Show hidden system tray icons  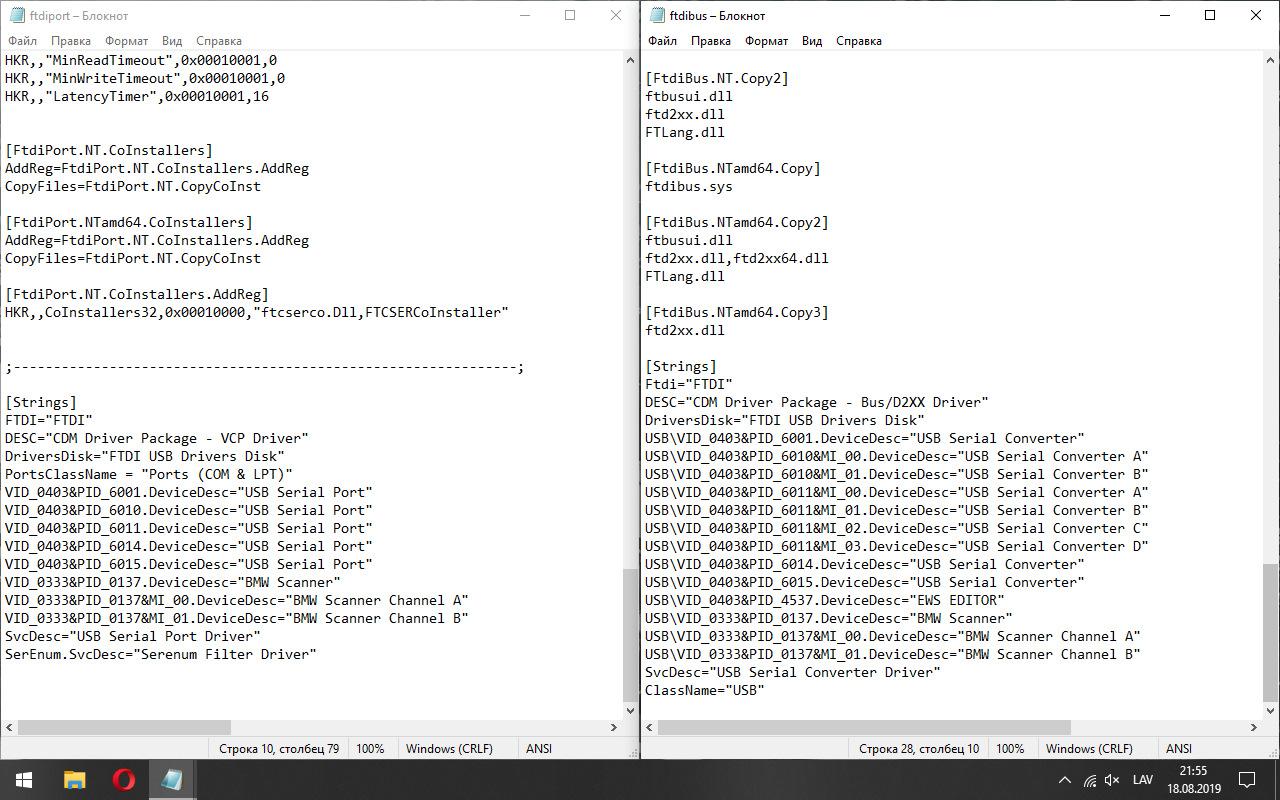click(1063, 780)
